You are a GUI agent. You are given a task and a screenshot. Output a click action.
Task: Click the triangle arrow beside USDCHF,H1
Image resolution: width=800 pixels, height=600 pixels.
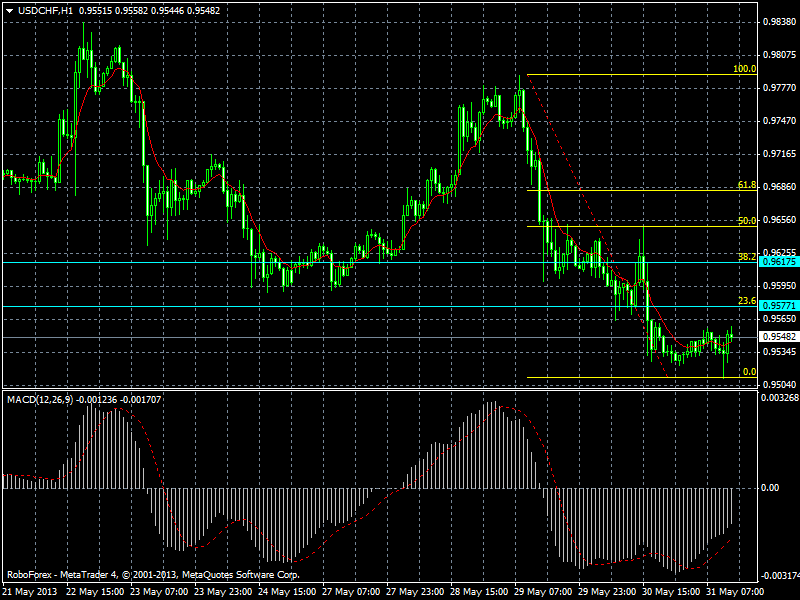coord(10,11)
